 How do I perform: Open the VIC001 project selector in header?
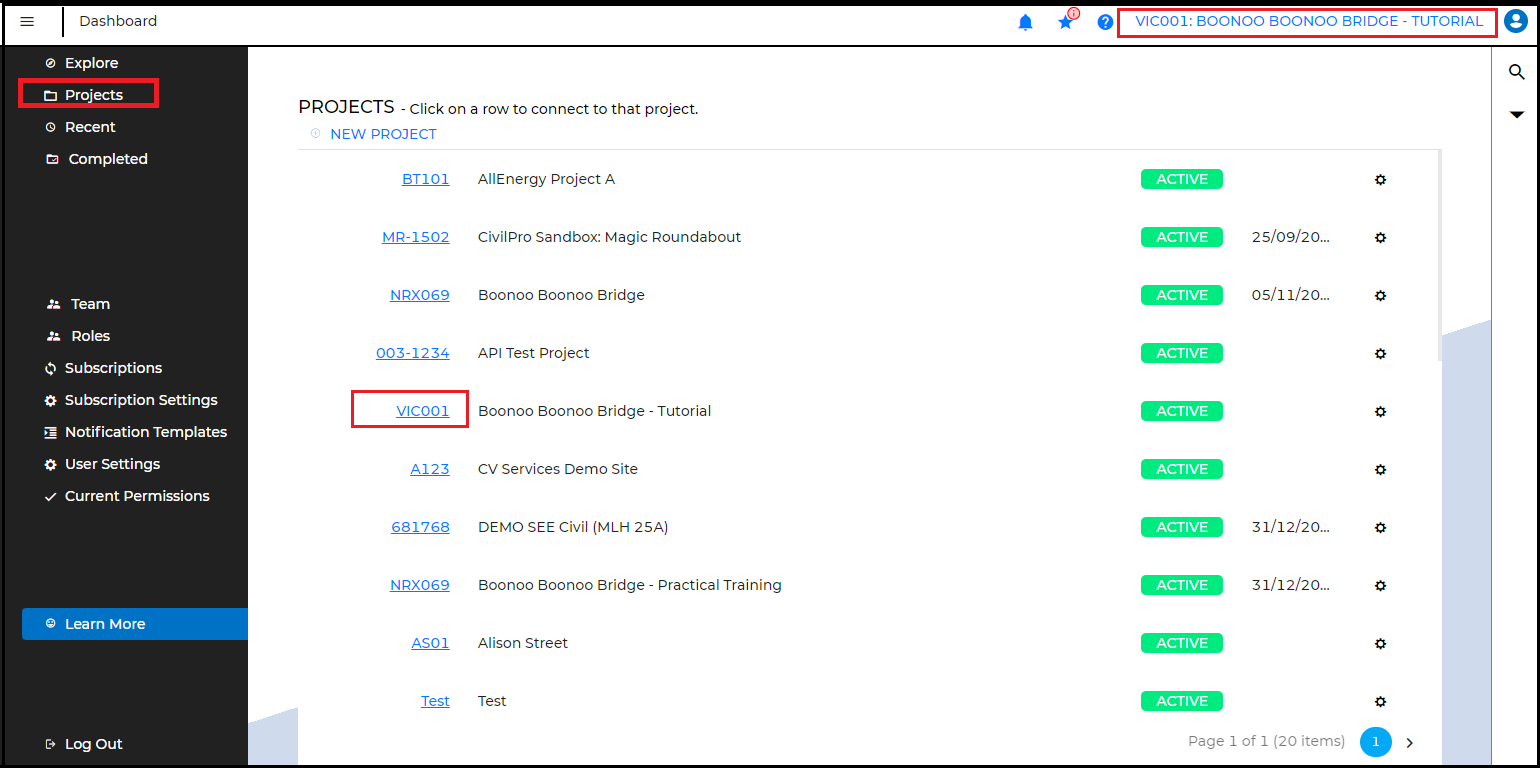coord(1308,22)
